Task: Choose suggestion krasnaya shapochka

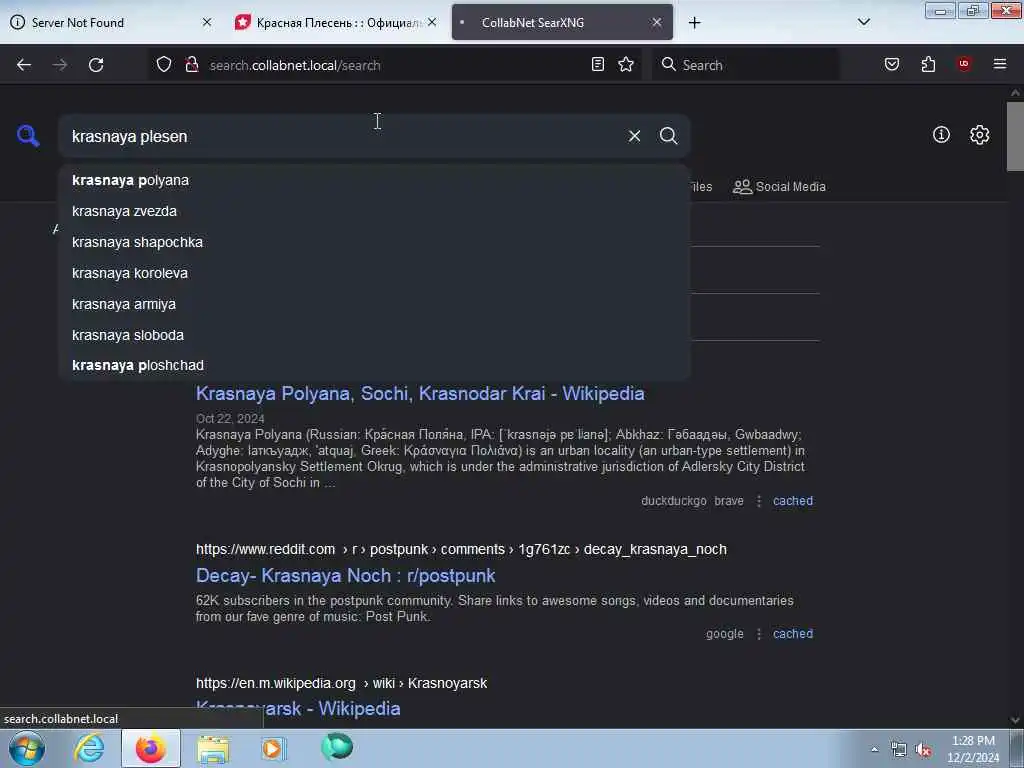Action: [x=374, y=242]
